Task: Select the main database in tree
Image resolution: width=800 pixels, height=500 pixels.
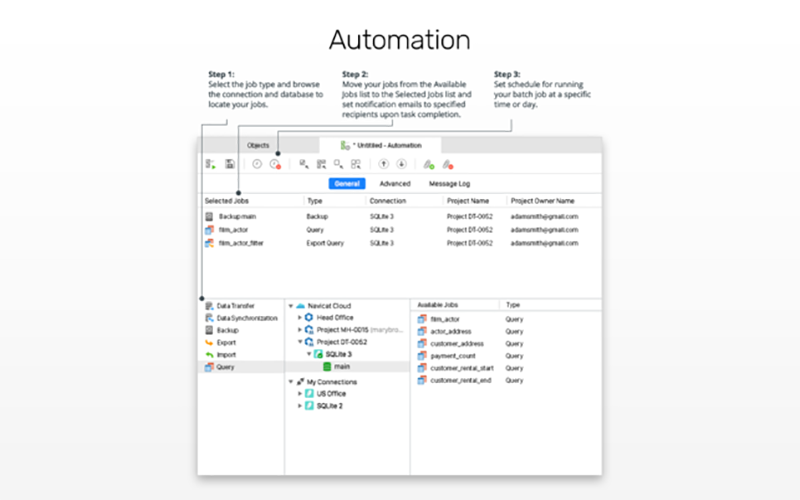Action: click(341, 367)
